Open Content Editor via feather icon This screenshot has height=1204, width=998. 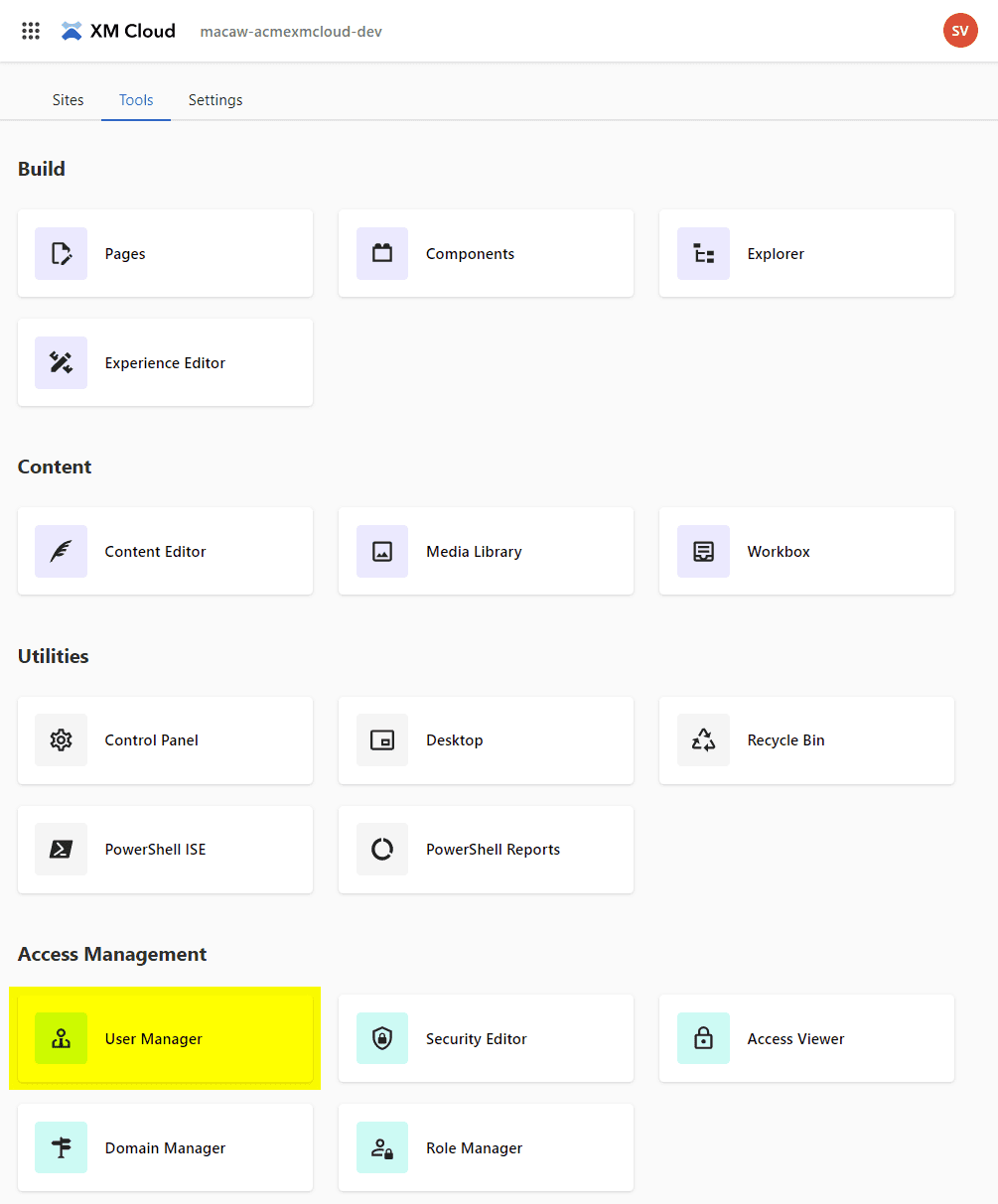61,551
